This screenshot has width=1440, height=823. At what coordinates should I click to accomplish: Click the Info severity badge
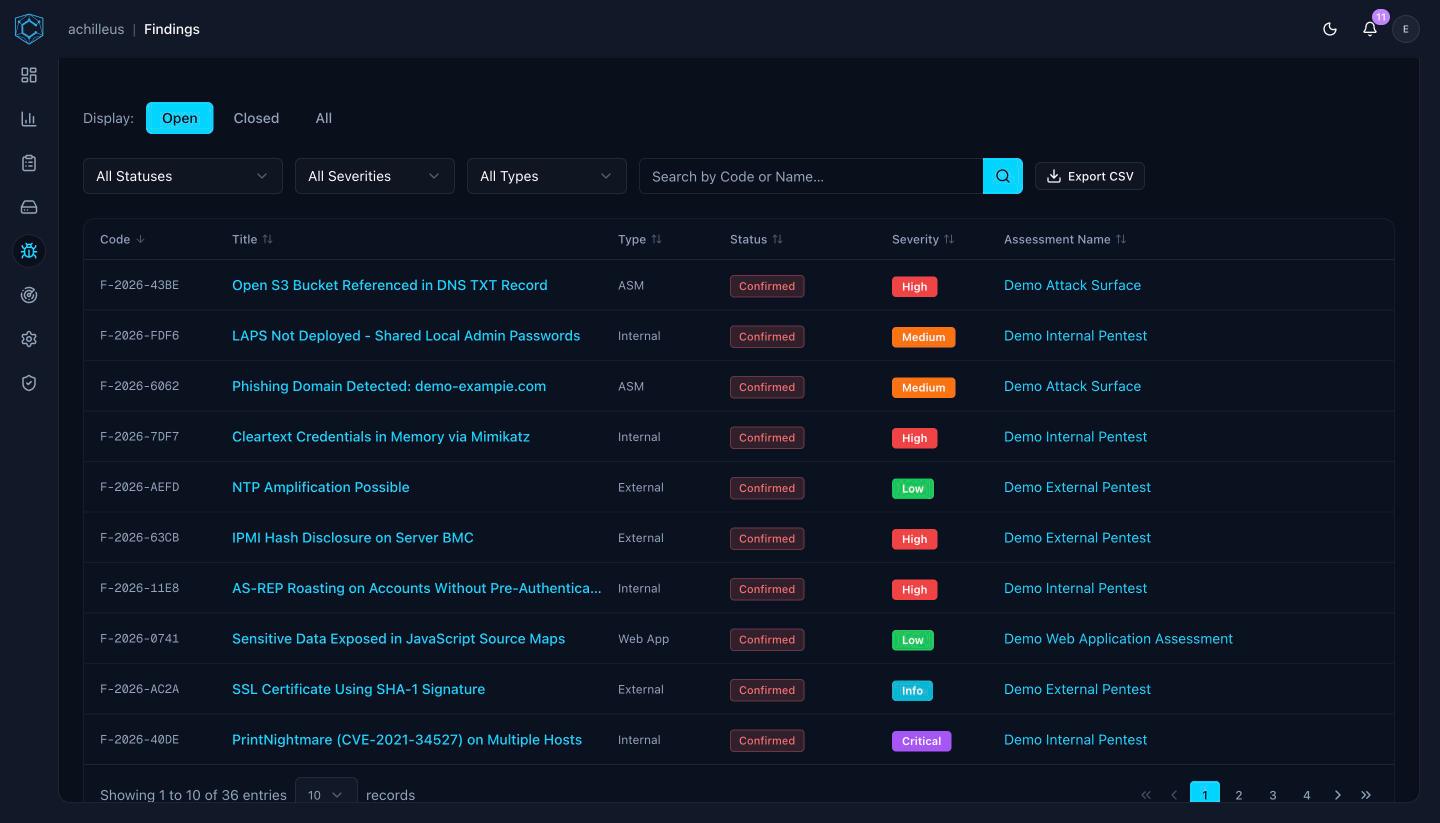912,690
